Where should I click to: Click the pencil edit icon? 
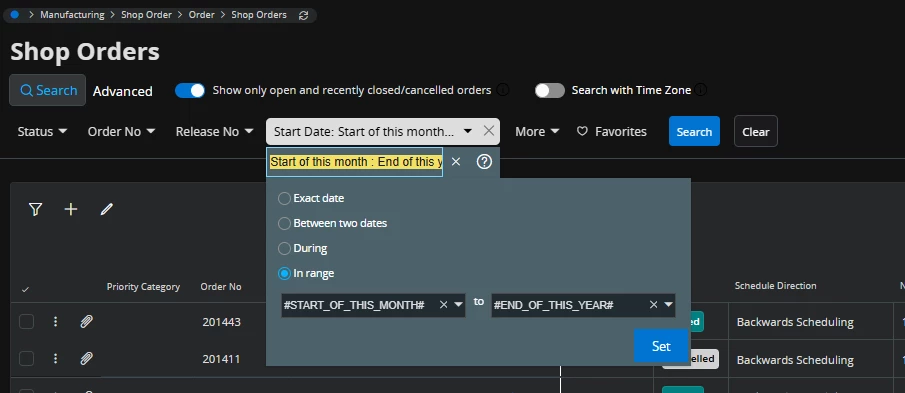coord(106,209)
